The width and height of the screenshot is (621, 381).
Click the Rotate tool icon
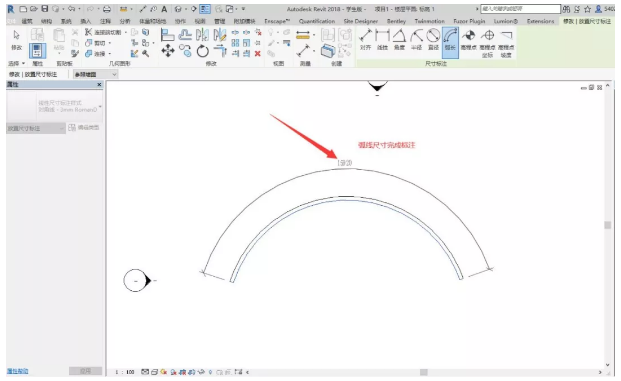202,51
